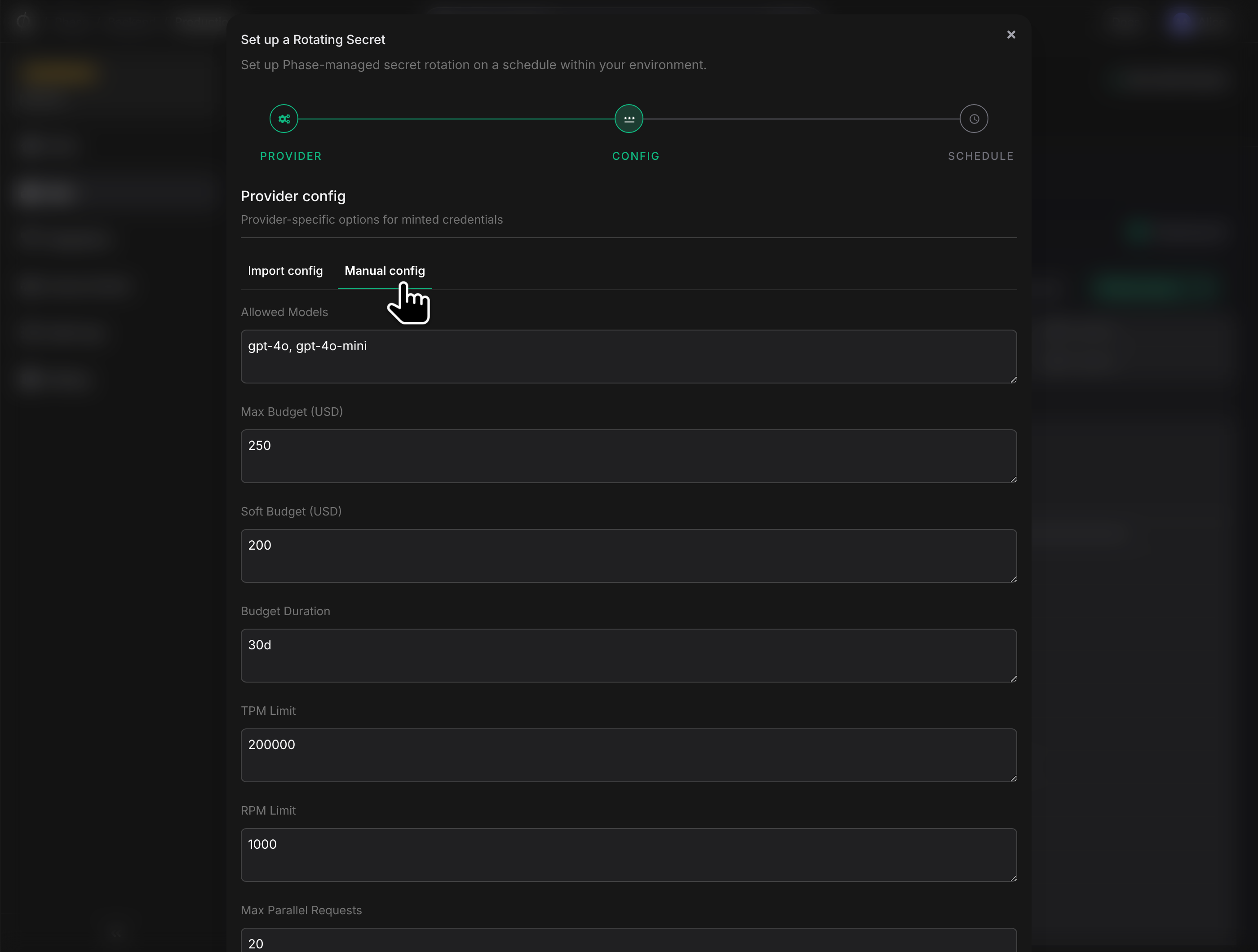
Task: Click the Soft Budget (USD) field
Action: click(629, 556)
